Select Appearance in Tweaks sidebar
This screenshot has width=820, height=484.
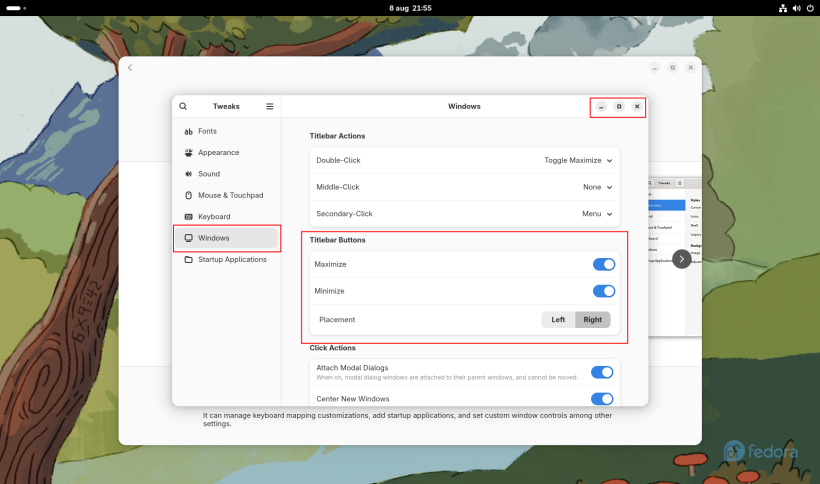(226, 153)
